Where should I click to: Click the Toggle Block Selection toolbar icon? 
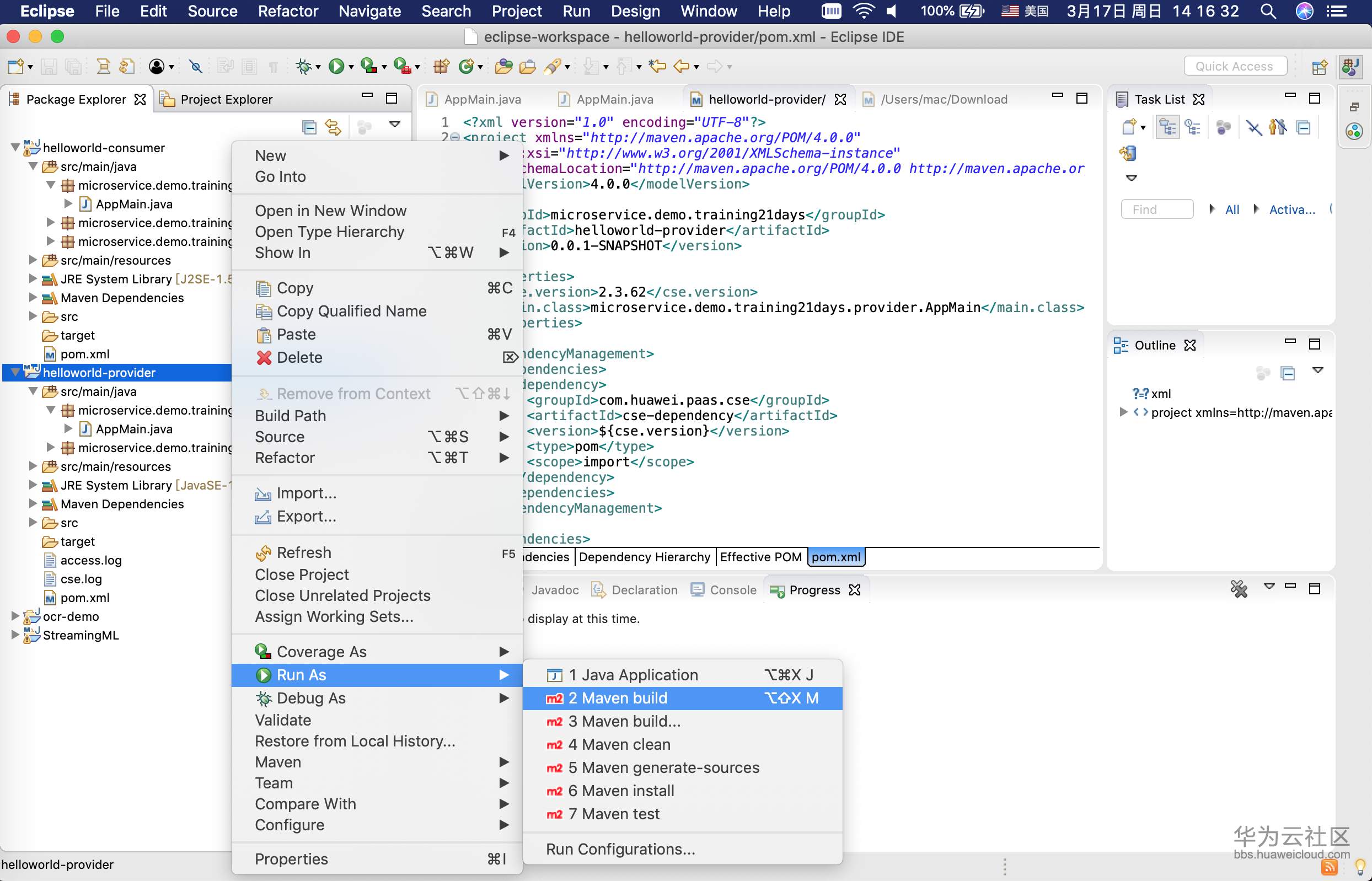(249, 67)
